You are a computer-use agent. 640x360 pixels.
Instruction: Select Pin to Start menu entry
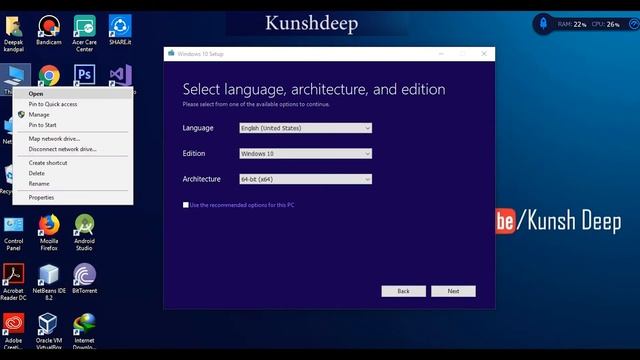click(x=73, y=125)
